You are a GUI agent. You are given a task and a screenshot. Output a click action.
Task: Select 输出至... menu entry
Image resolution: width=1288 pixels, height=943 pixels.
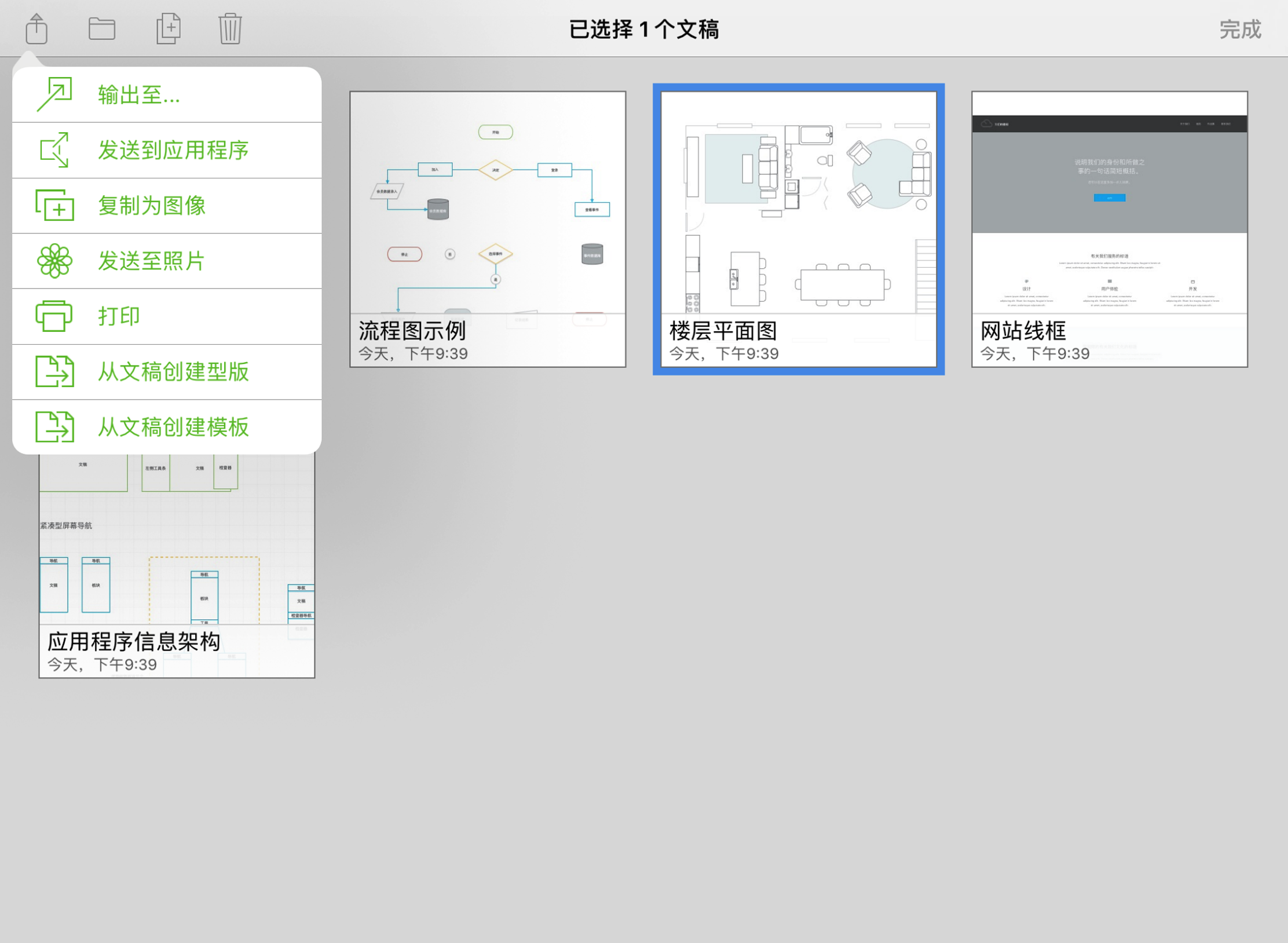pyautogui.click(x=139, y=94)
